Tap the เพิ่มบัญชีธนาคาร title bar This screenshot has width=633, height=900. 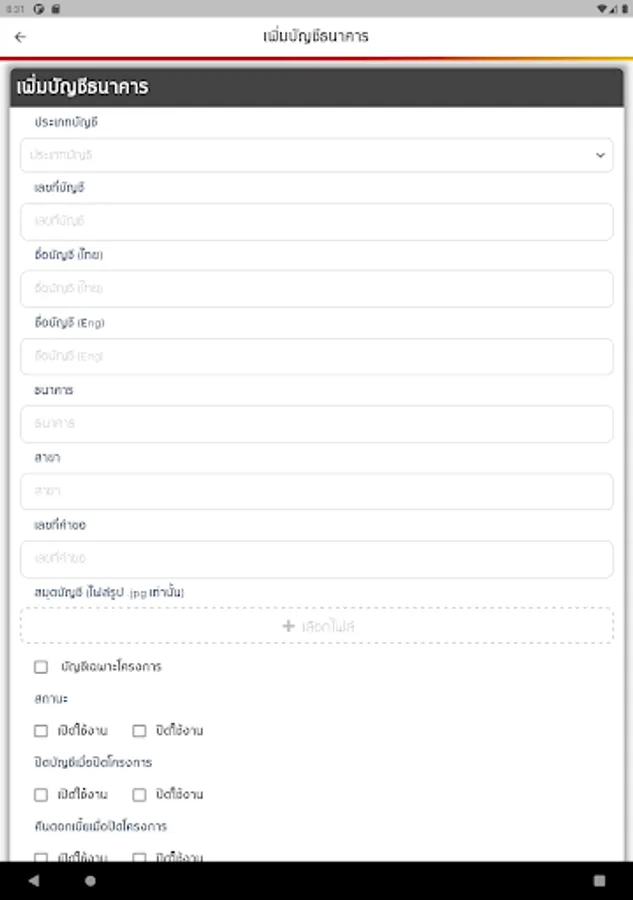click(316, 36)
